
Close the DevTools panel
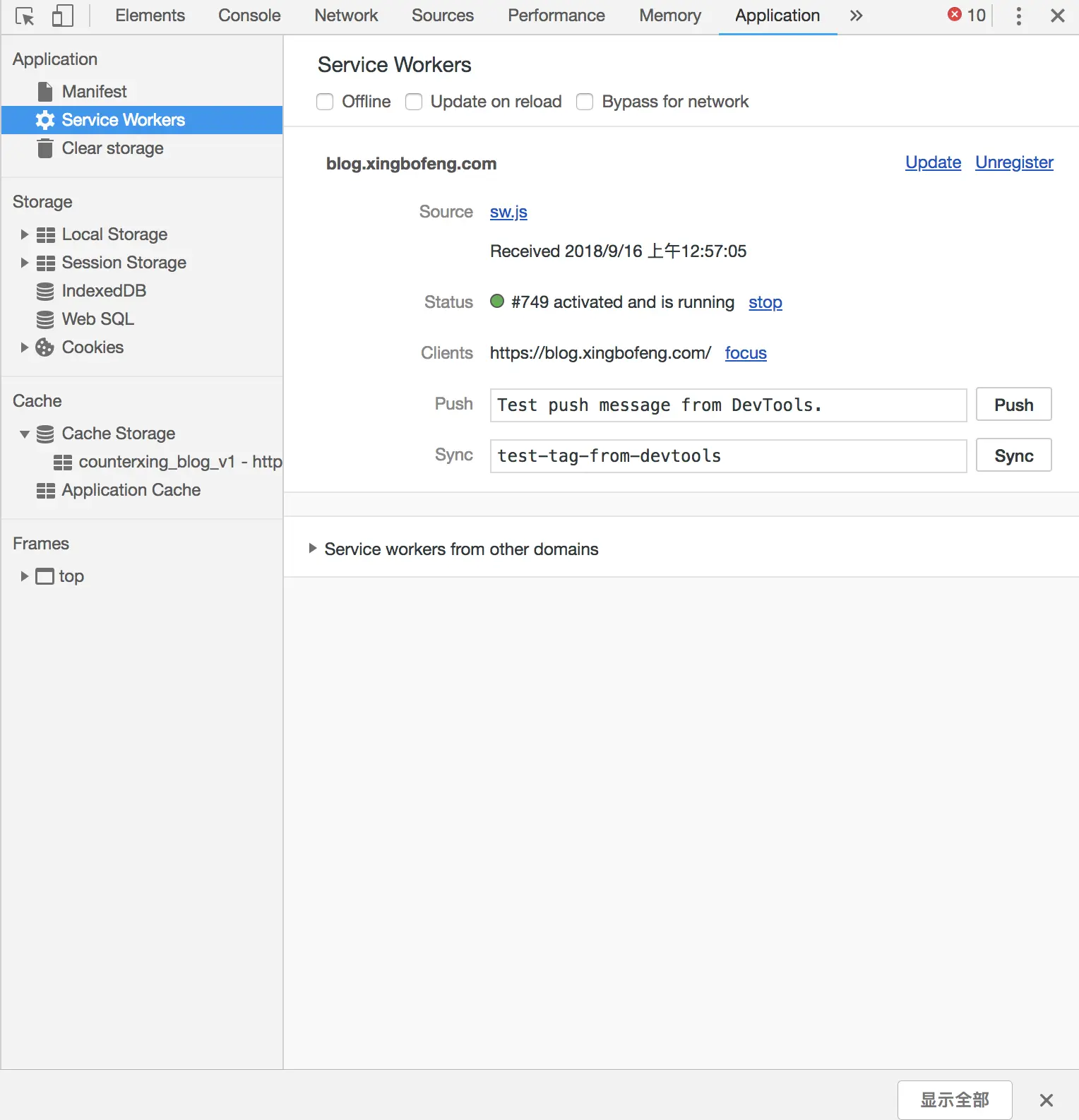[1057, 16]
